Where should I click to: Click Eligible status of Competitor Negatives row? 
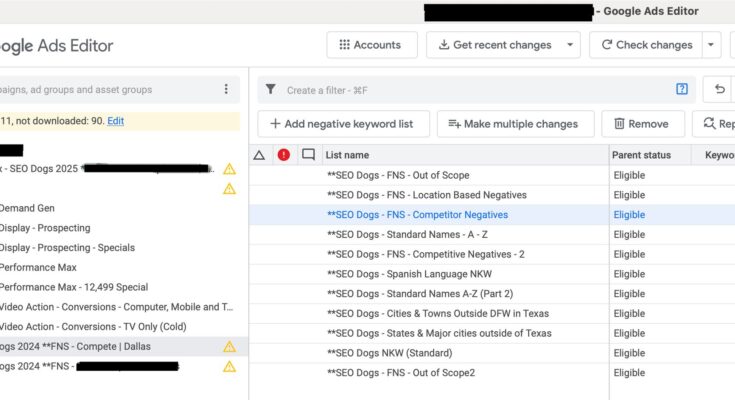(x=629, y=215)
